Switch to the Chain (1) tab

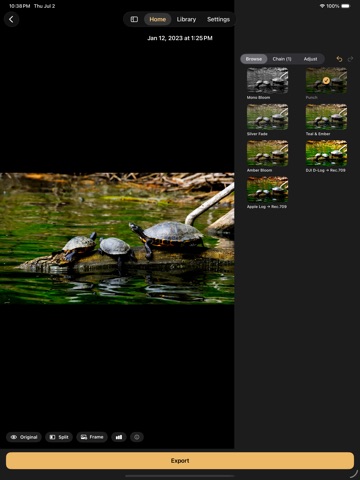click(282, 59)
